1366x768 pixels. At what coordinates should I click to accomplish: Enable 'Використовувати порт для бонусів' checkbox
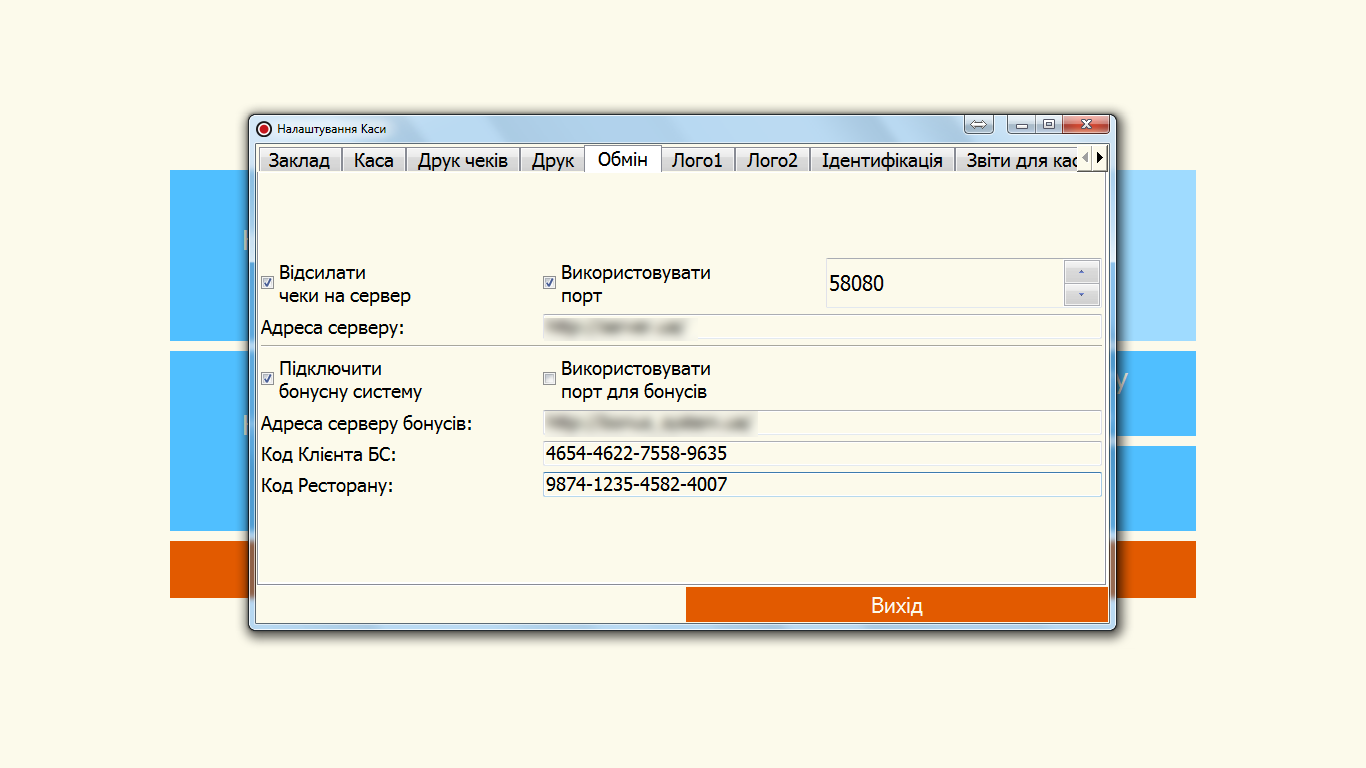549,379
